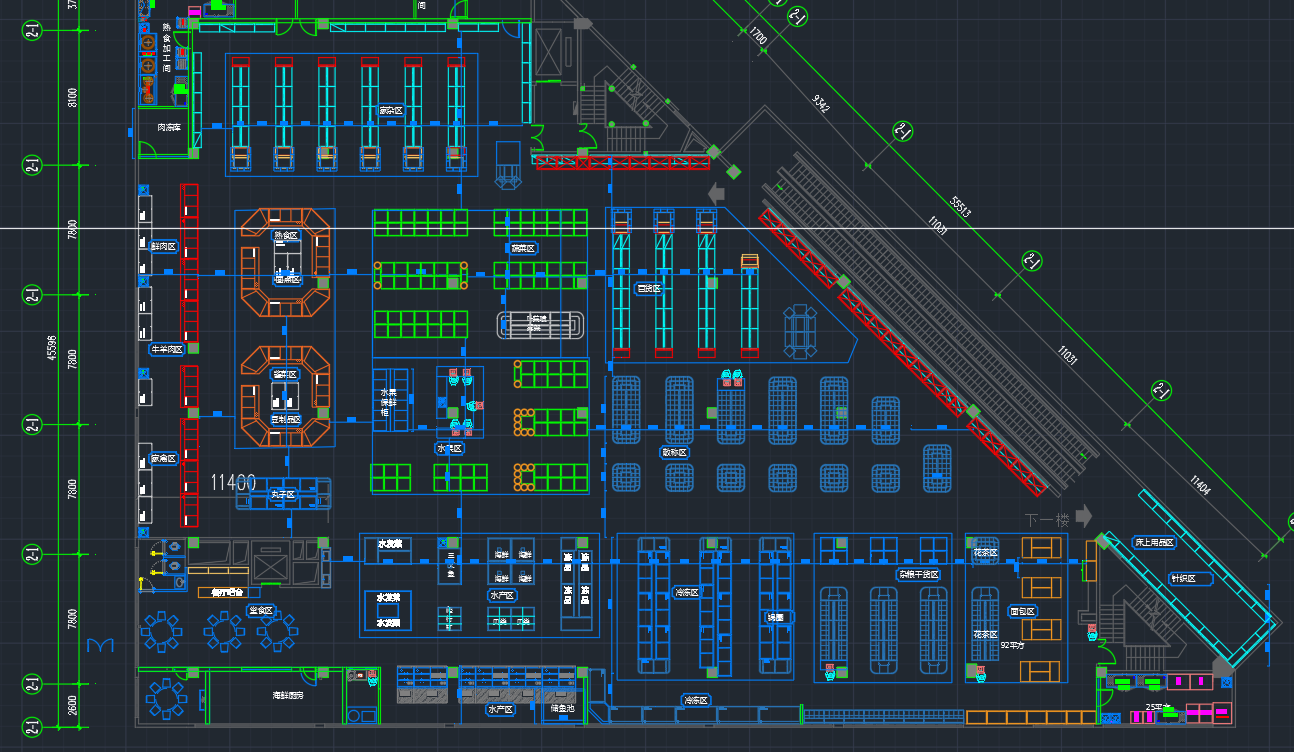Click the 8100 vertical dimension text
1294x752 pixels.
tap(73, 98)
